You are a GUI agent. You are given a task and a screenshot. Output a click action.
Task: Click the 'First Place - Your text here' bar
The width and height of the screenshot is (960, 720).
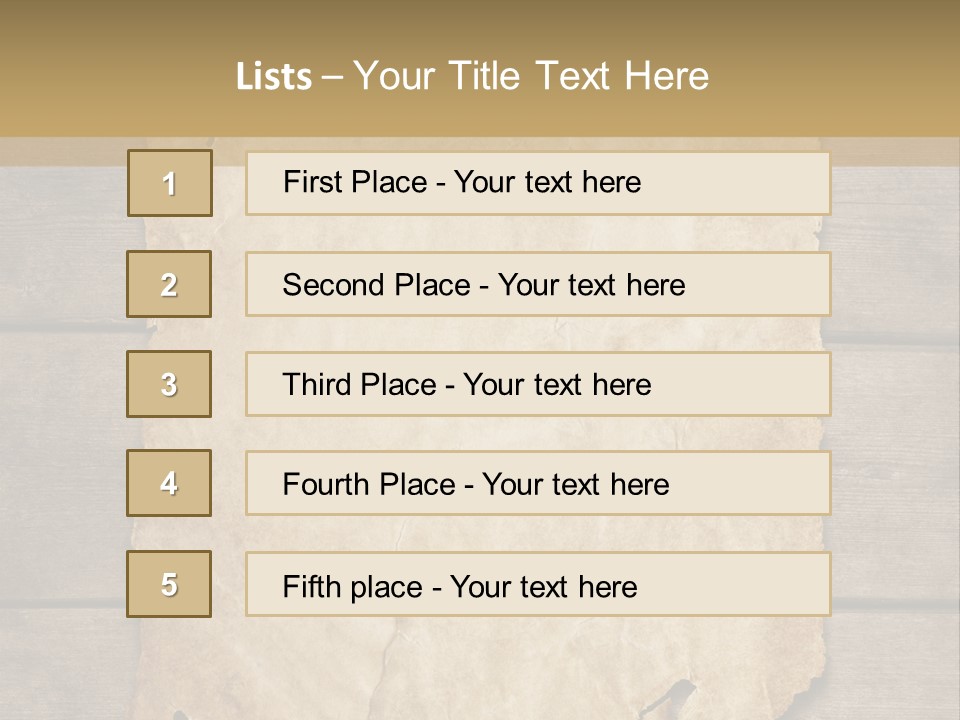point(538,183)
